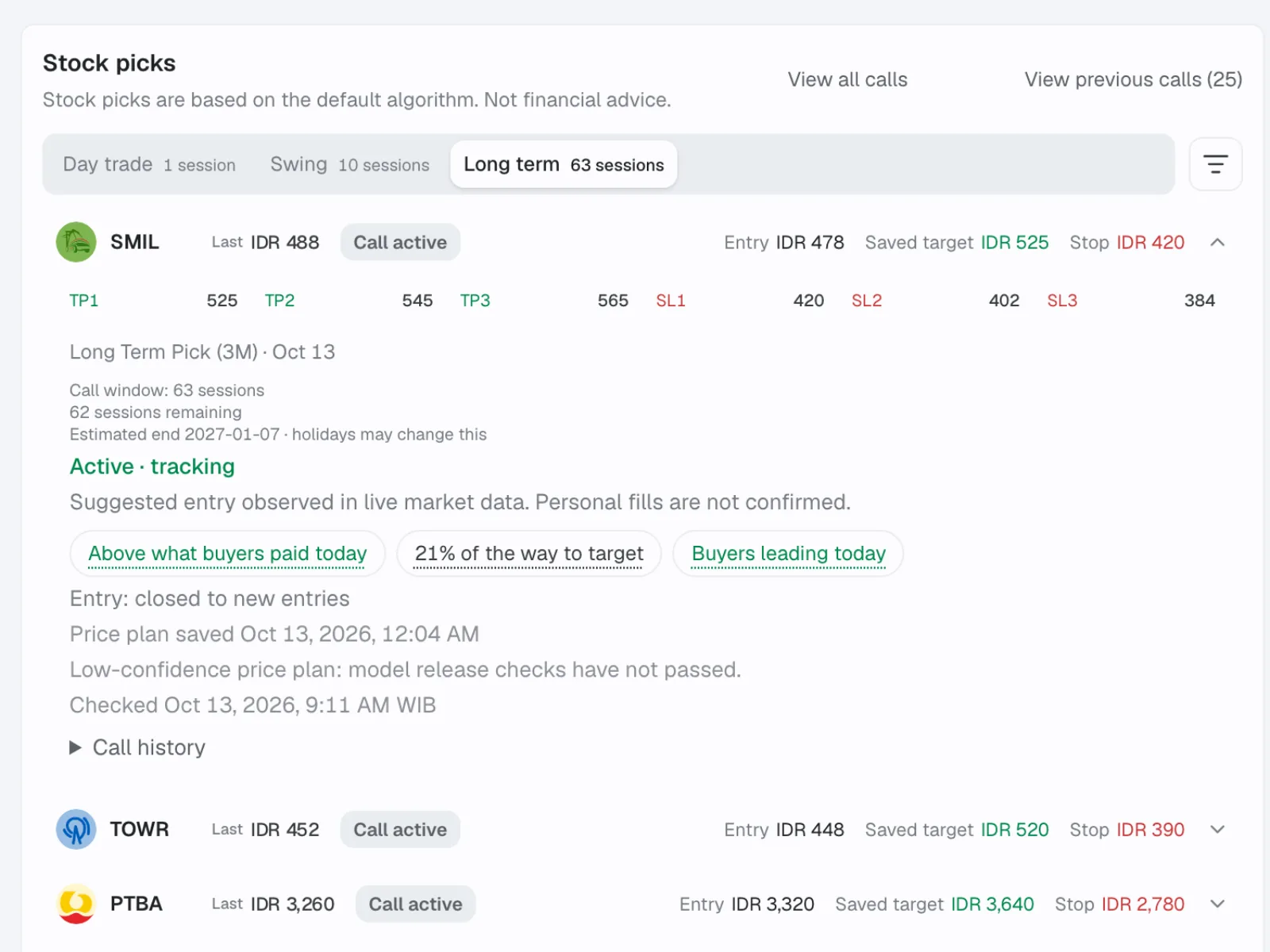Click the TOWR ticker name
This screenshot has width=1270, height=952.
pos(140,829)
